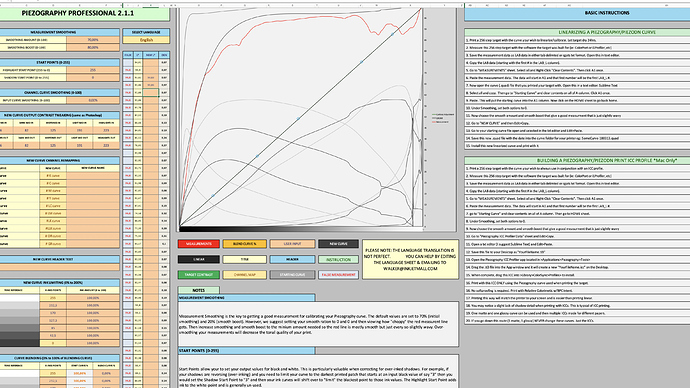The image size is (690, 388).
Task: Select the smoothing boost 80,00% cell
Action: tap(93, 48)
